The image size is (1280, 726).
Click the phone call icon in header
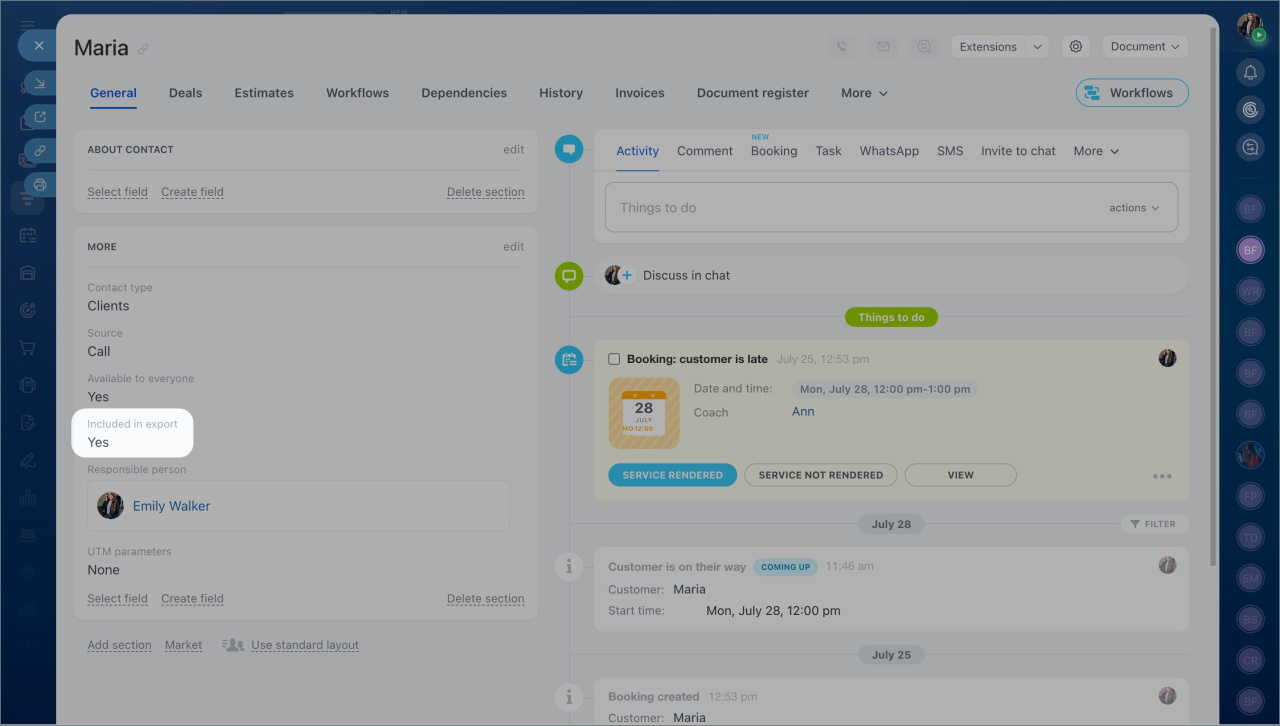[x=842, y=47]
